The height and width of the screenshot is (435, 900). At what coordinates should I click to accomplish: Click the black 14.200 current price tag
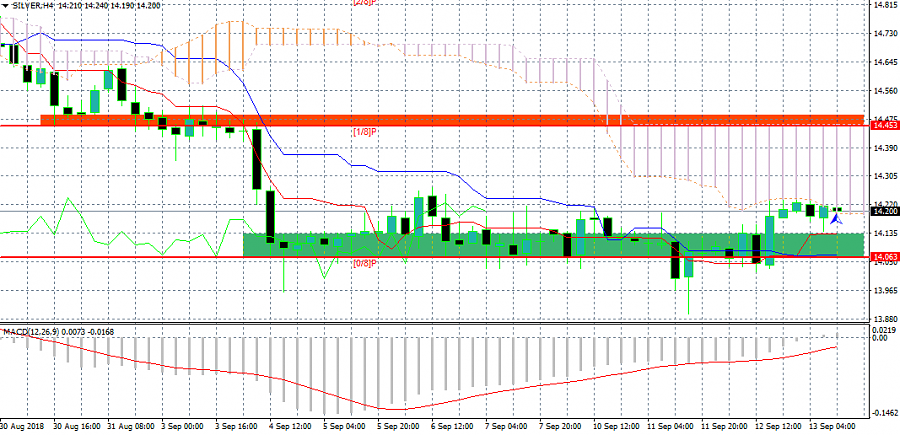(x=883, y=211)
